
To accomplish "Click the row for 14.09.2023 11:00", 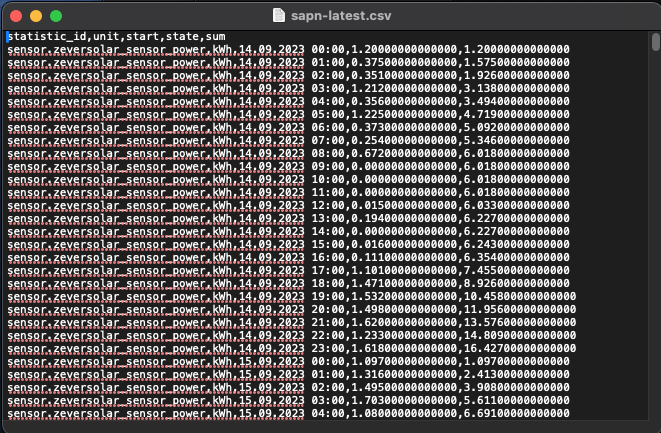I will 288,192.
